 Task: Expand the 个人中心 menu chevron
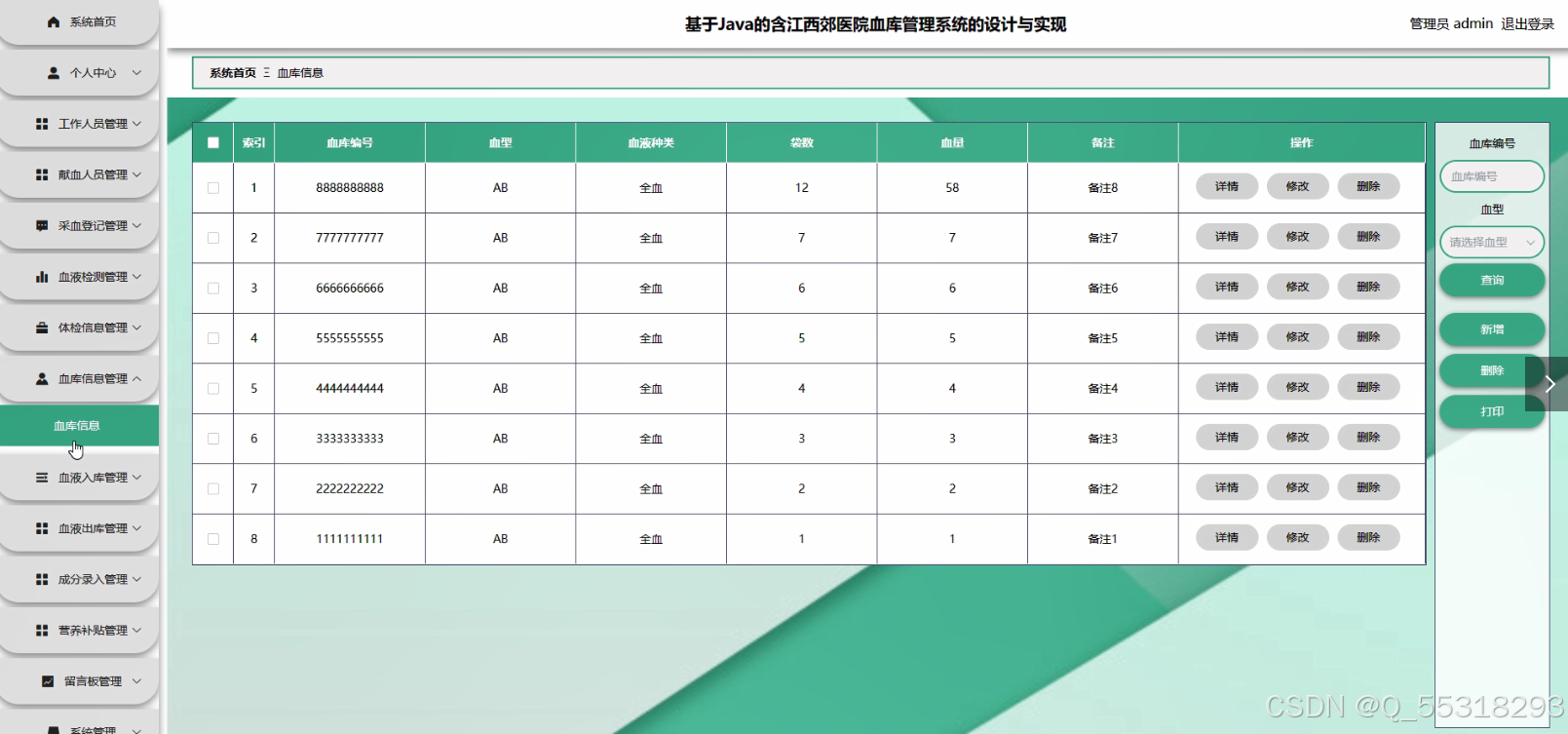tap(136, 73)
